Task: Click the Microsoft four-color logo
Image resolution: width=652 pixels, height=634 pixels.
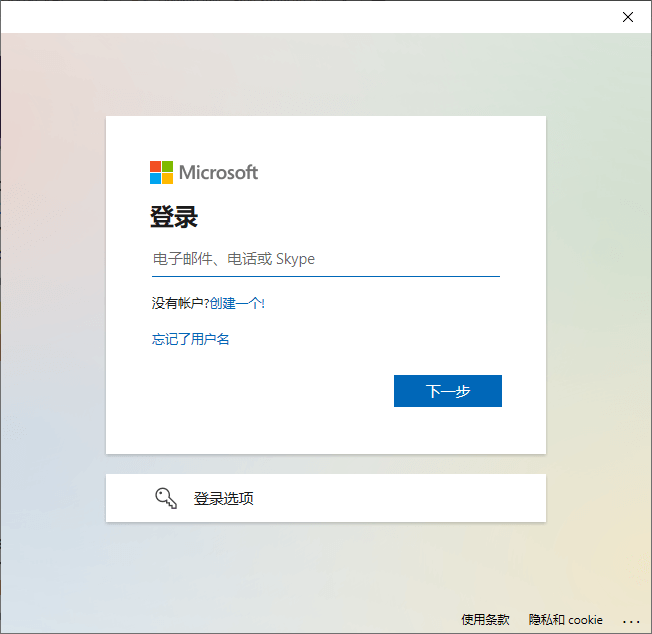Action: pos(161,173)
